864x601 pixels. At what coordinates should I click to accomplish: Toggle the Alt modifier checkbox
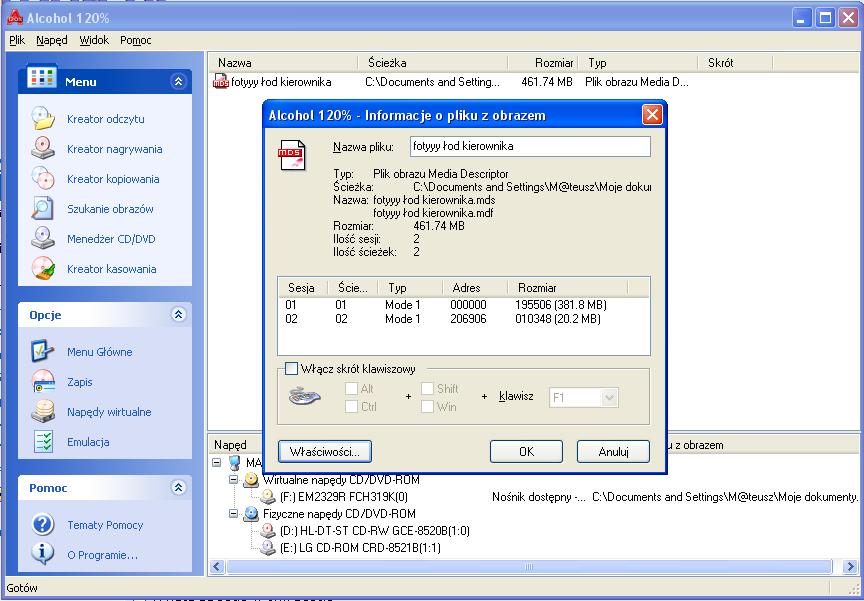click(x=351, y=388)
